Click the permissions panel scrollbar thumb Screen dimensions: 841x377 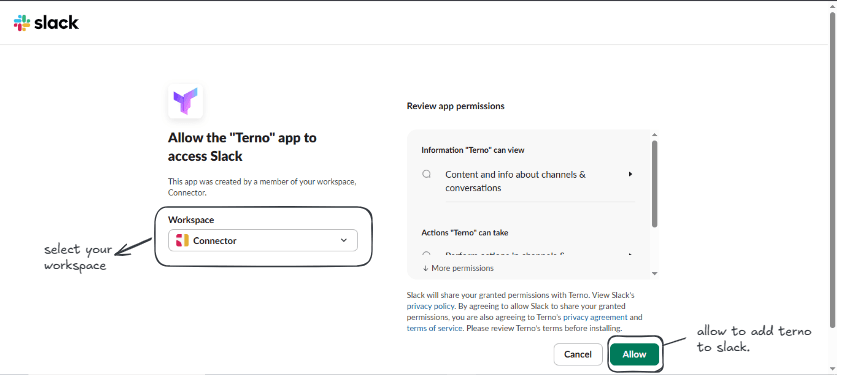click(654, 183)
